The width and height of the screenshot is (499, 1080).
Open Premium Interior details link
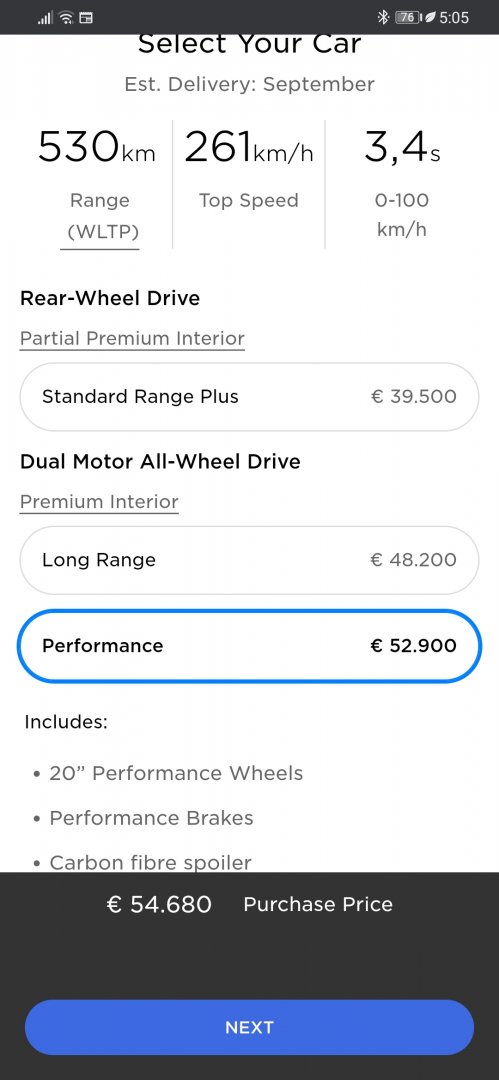[99, 502]
